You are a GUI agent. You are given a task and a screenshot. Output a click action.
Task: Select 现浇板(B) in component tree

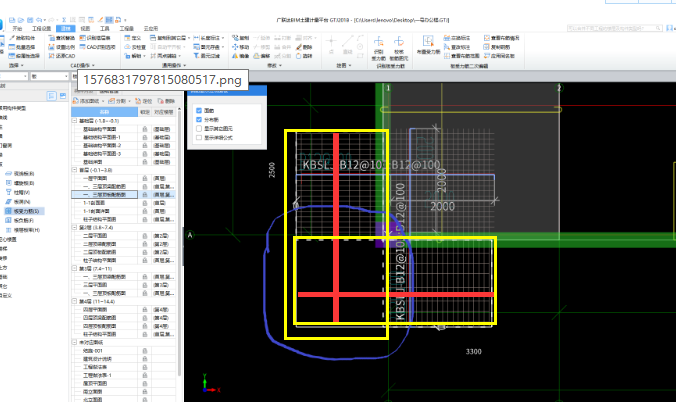[x=20, y=173]
